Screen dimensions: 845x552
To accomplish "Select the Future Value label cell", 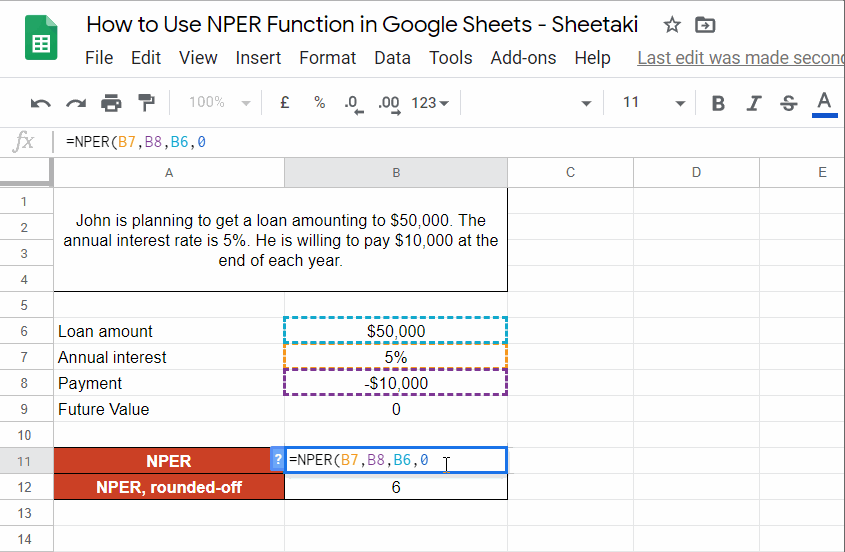I will point(169,409).
